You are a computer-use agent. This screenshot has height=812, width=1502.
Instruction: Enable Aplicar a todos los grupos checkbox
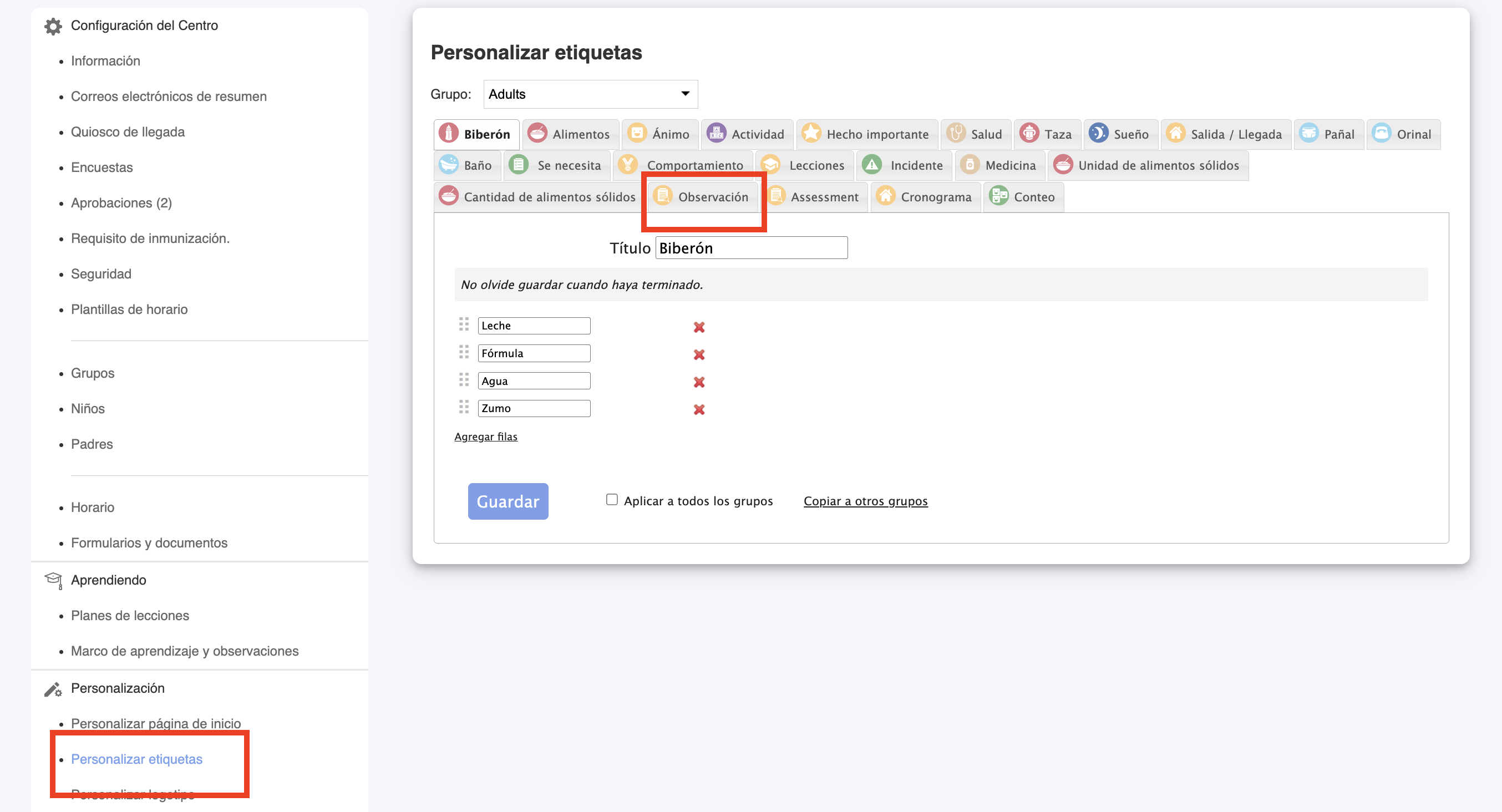(x=611, y=500)
